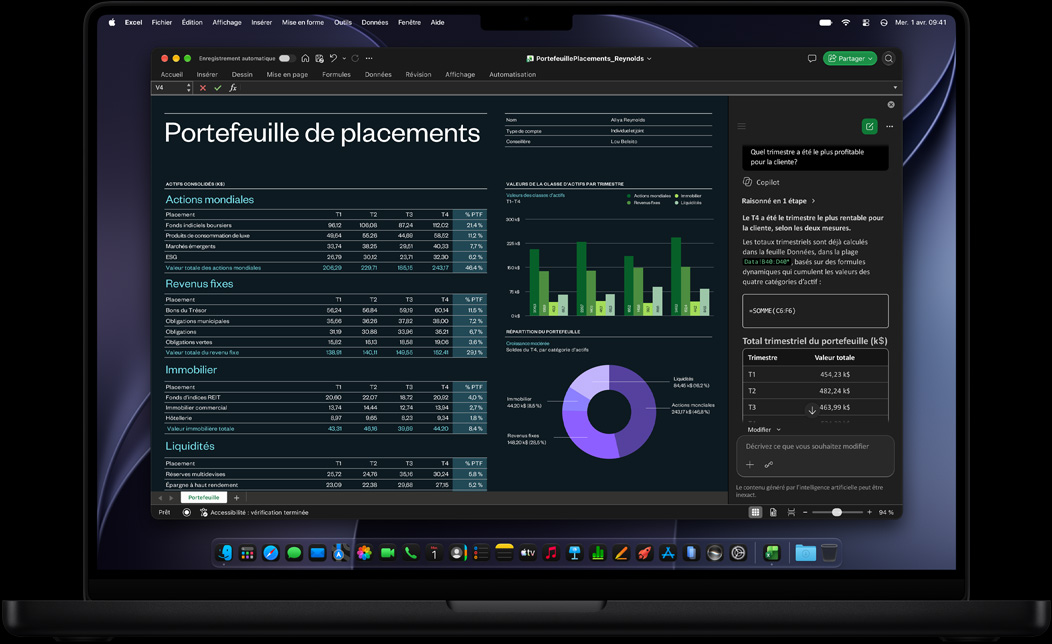Zoom out with minus button

click(805, 513)
